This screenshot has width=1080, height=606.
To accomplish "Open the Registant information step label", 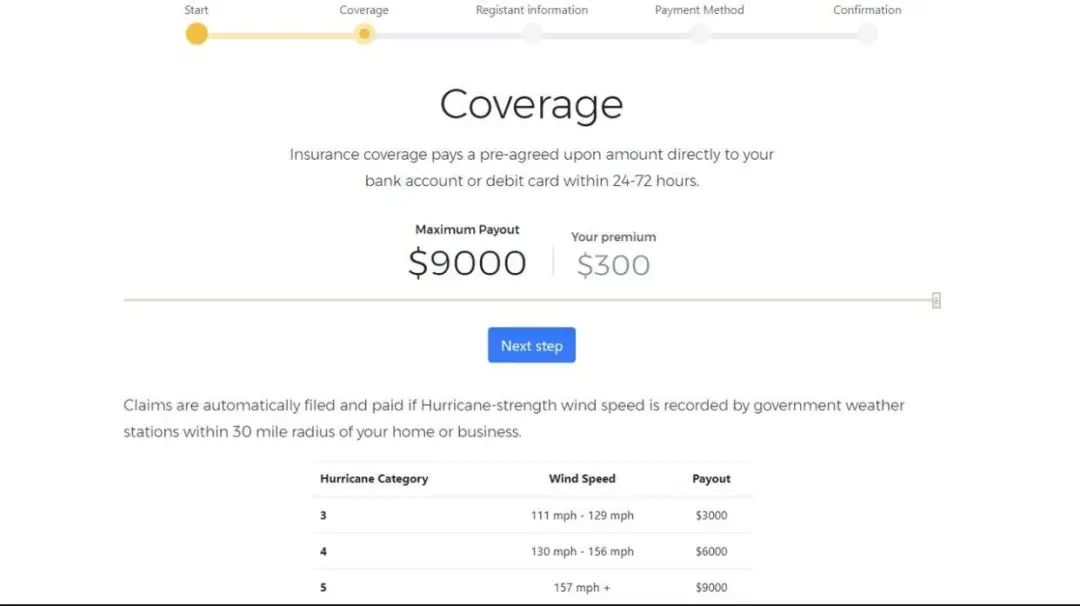I will 532,10.
